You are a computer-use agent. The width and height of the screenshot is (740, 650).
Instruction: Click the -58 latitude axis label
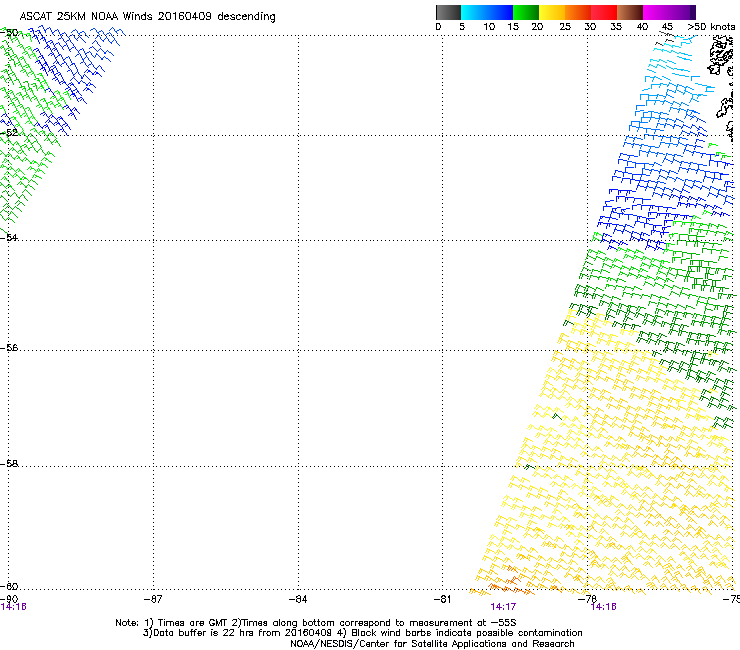9,464
